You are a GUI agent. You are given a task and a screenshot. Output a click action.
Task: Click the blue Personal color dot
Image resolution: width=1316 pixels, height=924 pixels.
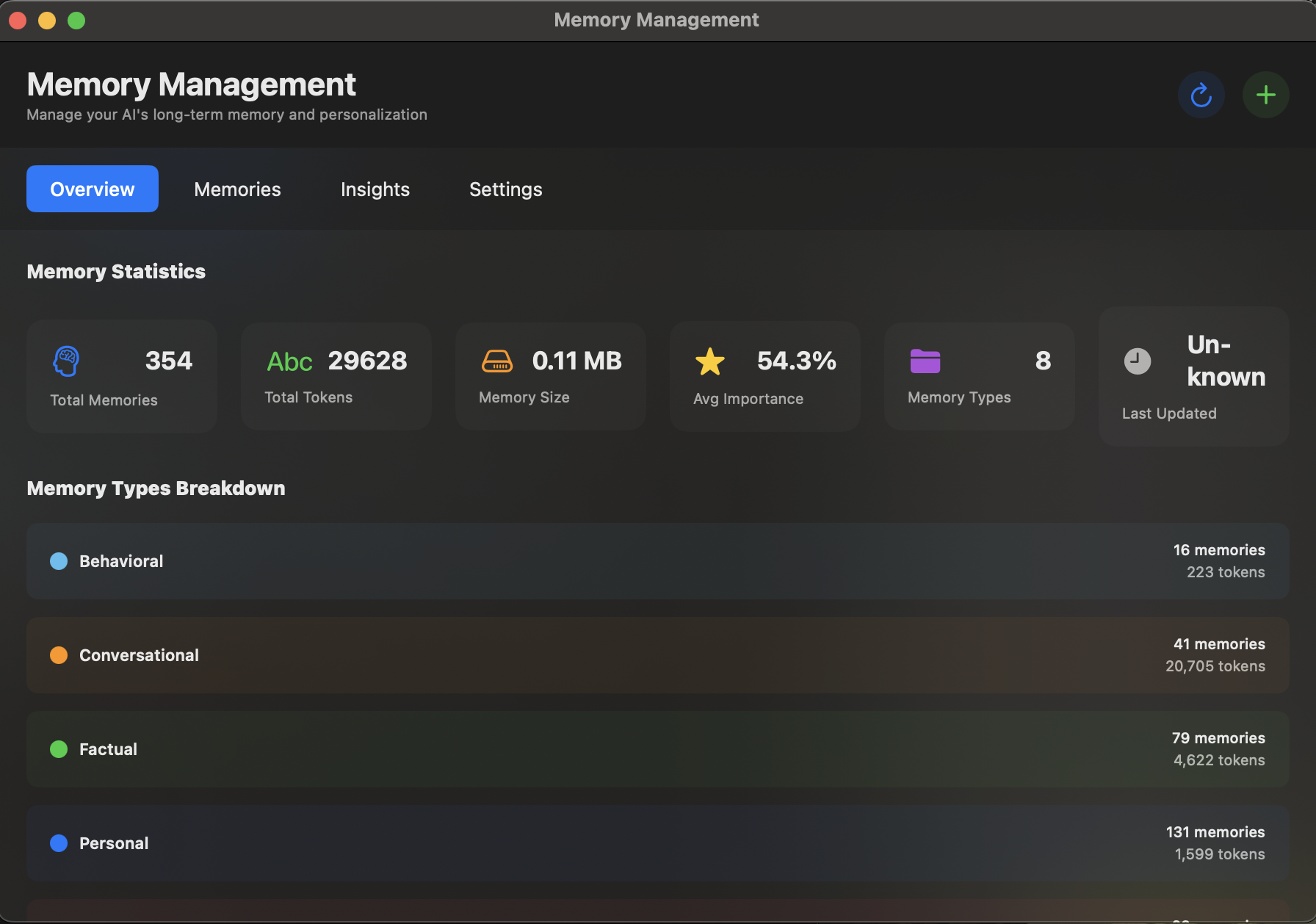click(59, 843)
